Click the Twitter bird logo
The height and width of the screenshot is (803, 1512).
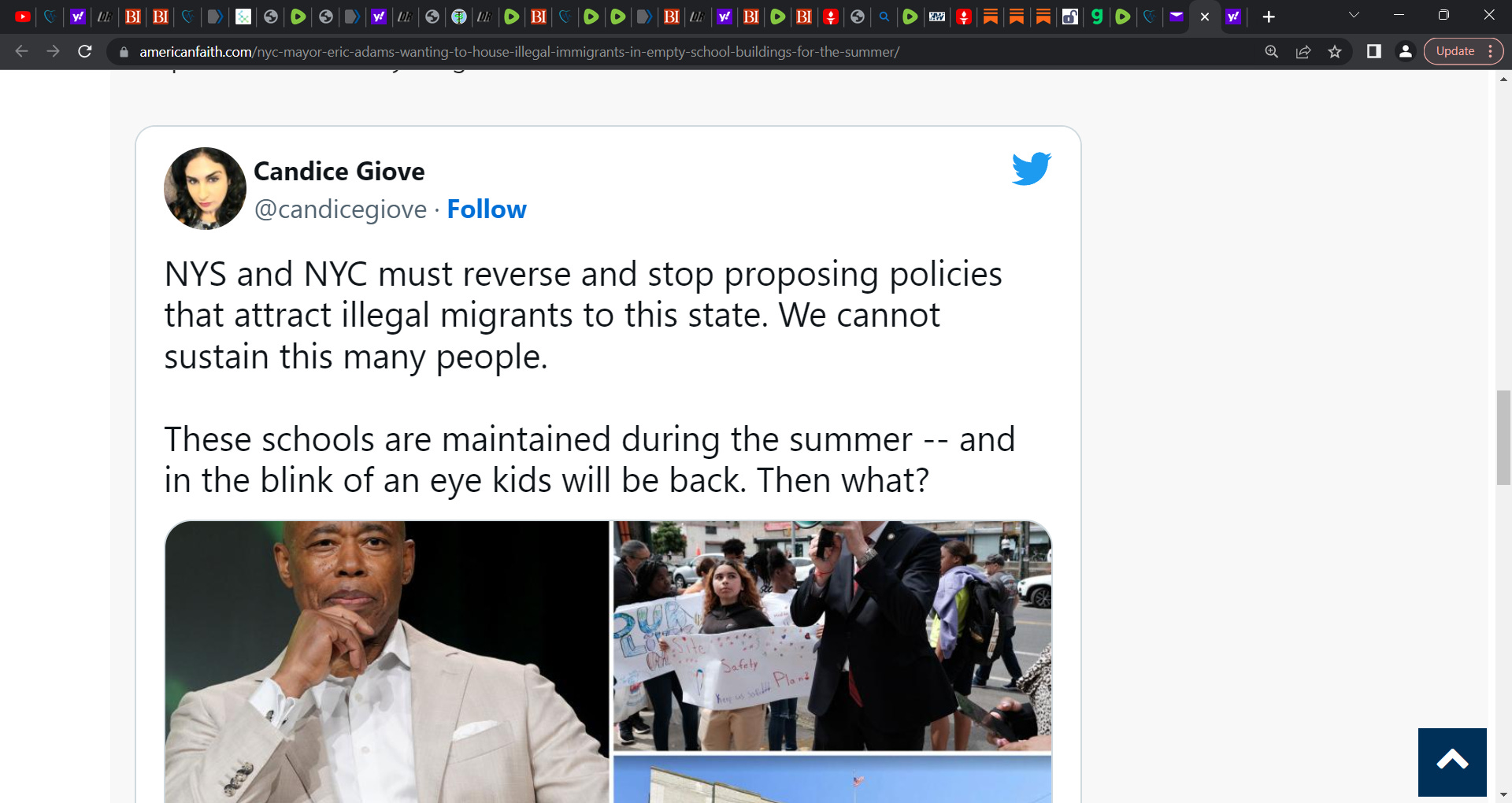(x=1031, y=168)
